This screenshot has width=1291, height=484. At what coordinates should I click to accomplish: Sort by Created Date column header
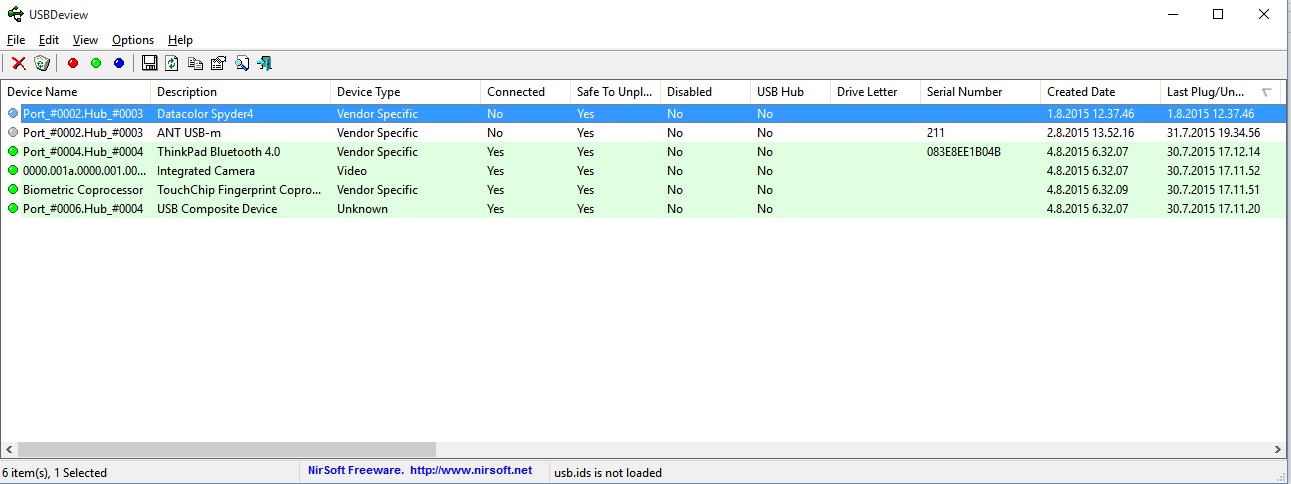click(1100, 92)
